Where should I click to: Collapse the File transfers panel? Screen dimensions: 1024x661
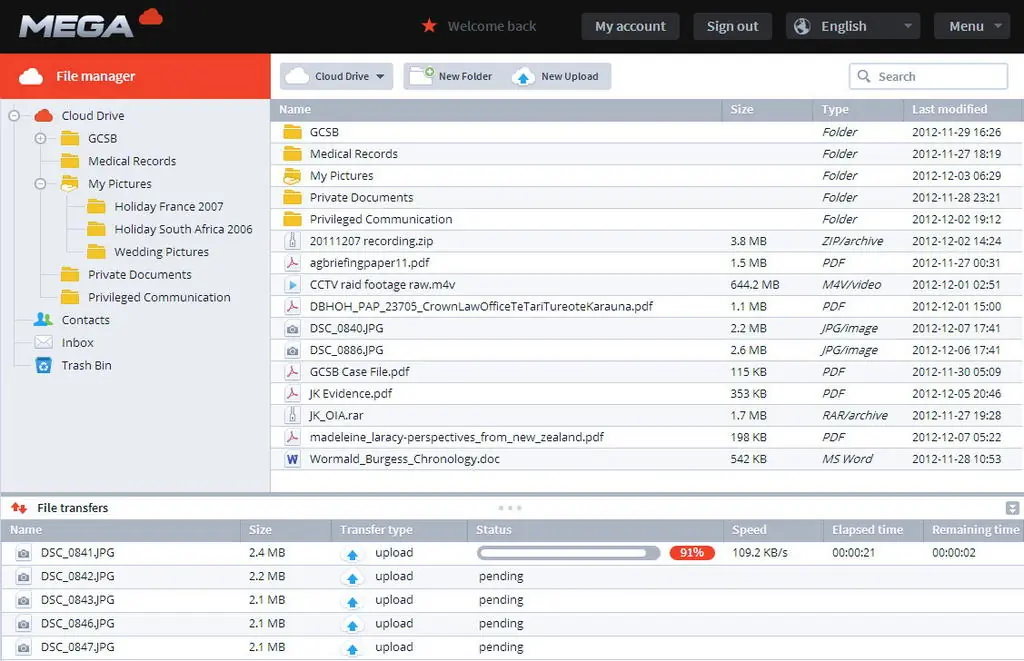coord(1011,507)
